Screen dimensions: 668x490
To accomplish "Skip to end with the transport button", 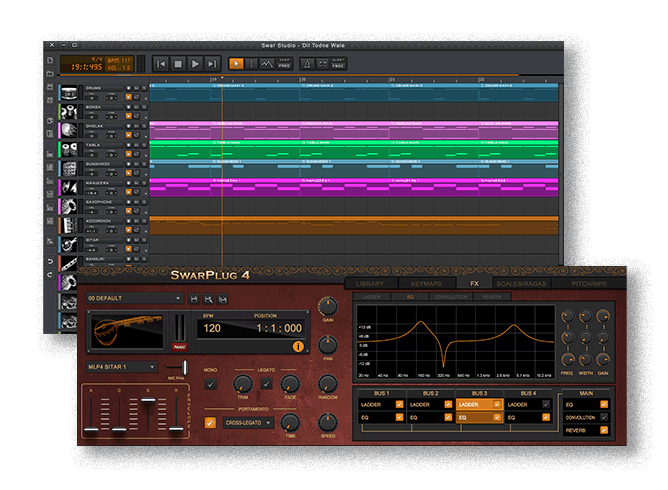I will (x=212, y=64).
